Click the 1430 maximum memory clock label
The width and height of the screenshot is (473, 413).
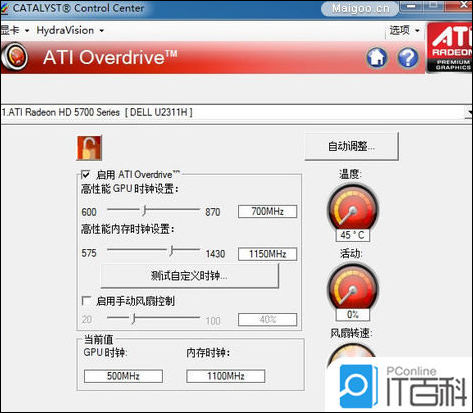[215, 254]
